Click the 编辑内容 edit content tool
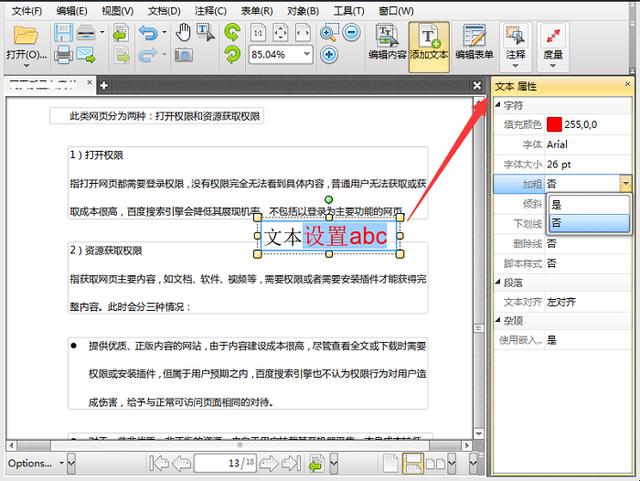Image resolution: width=640 pixels, height=481 pixels. click(x=387, y=43)
